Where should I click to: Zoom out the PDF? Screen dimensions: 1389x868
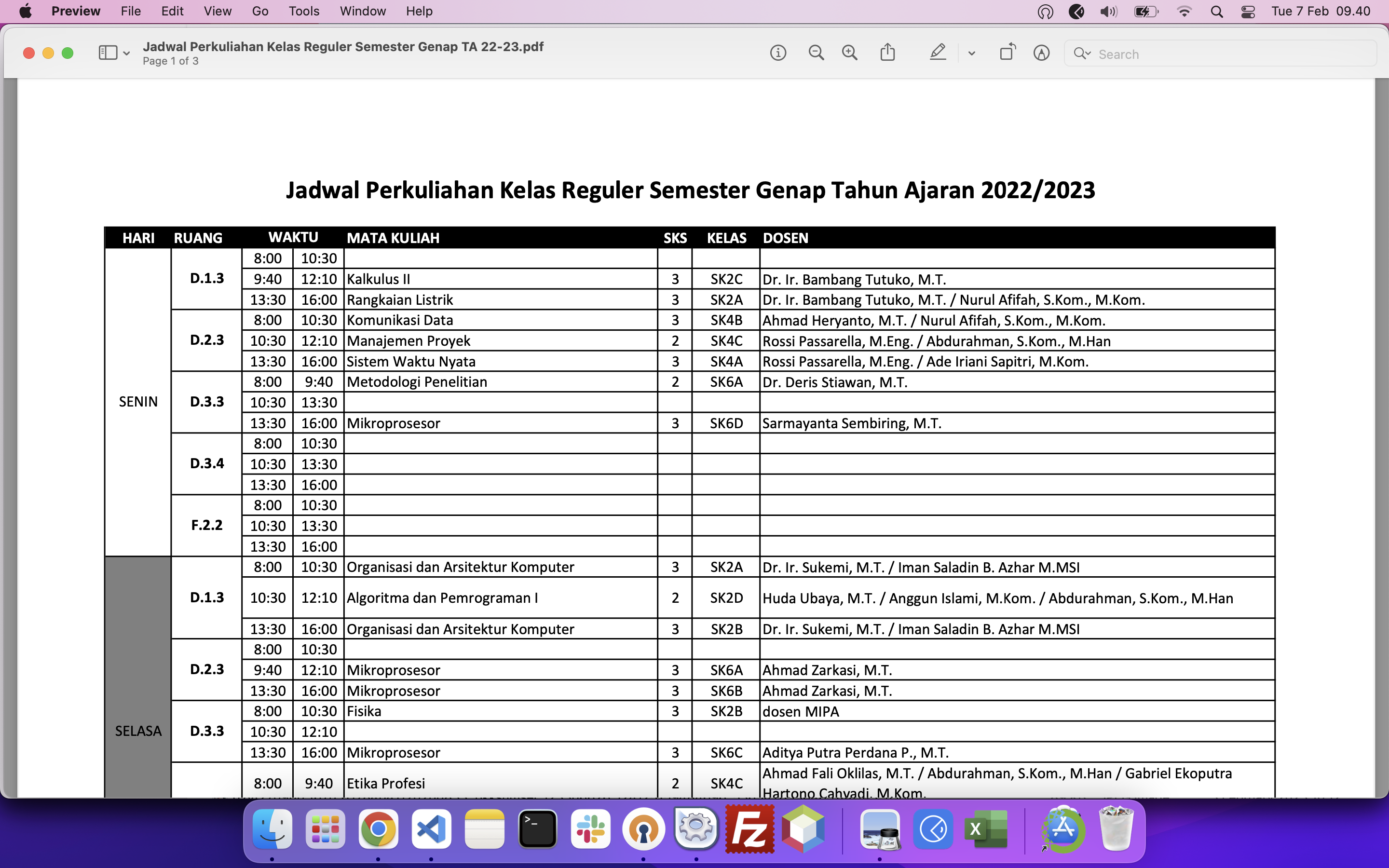(816, 54)
